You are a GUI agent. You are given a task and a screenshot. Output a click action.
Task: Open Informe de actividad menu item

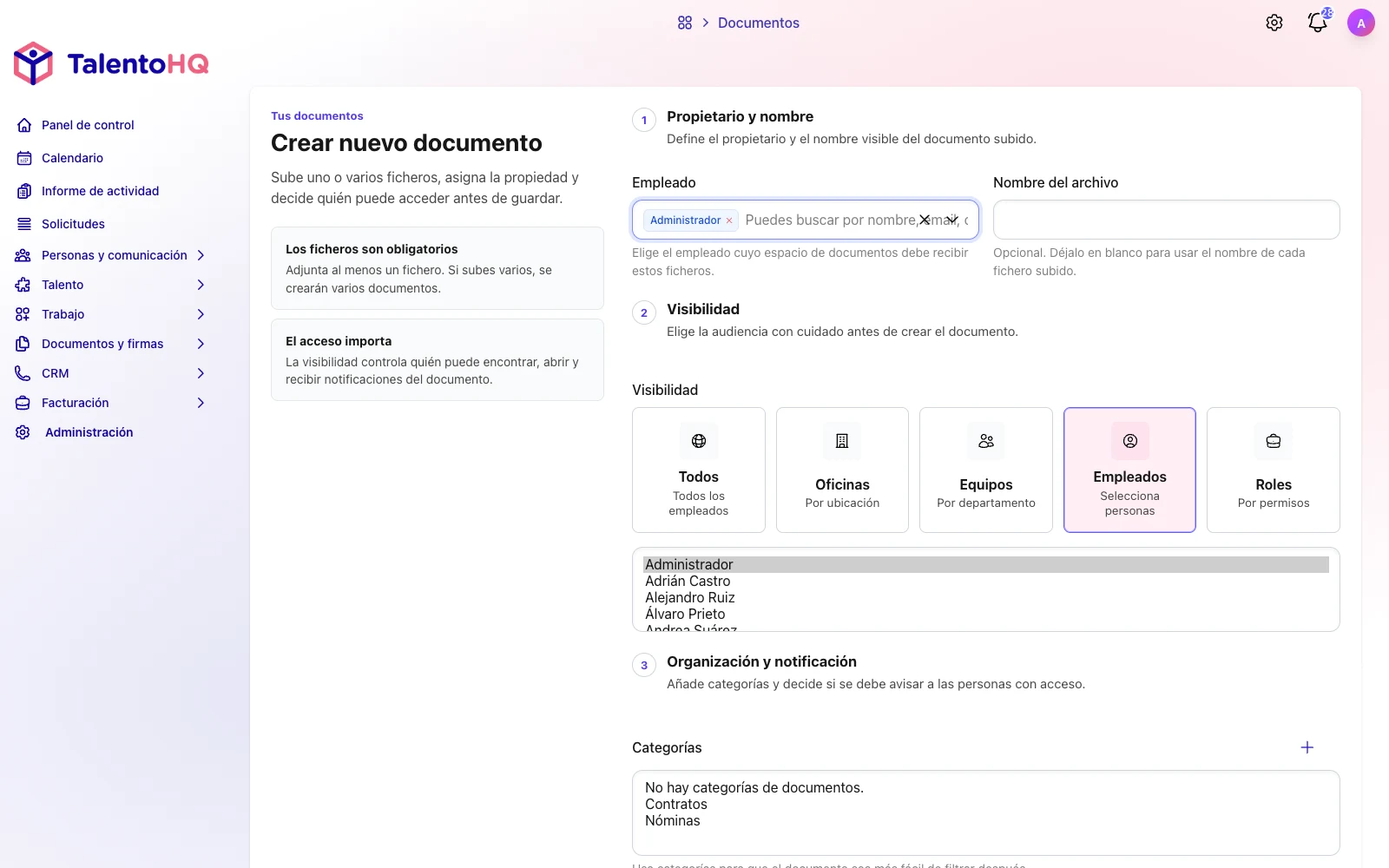(100, 191)
